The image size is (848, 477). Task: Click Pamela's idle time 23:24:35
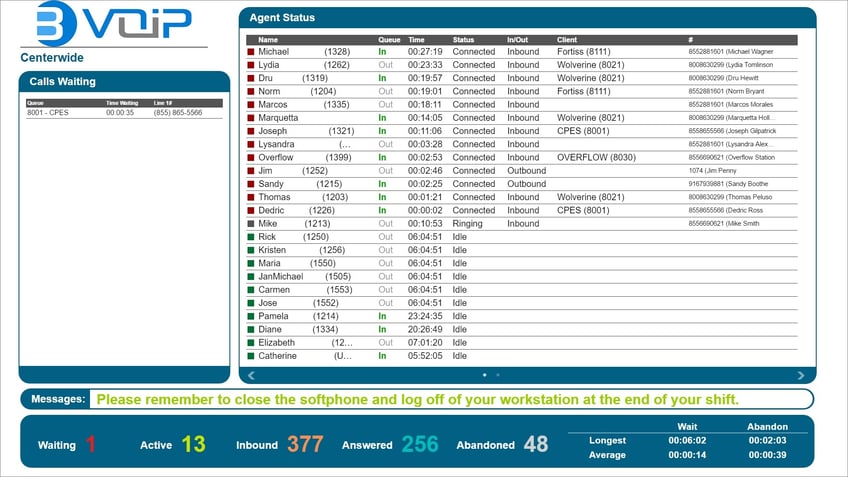tap(425, 316)
